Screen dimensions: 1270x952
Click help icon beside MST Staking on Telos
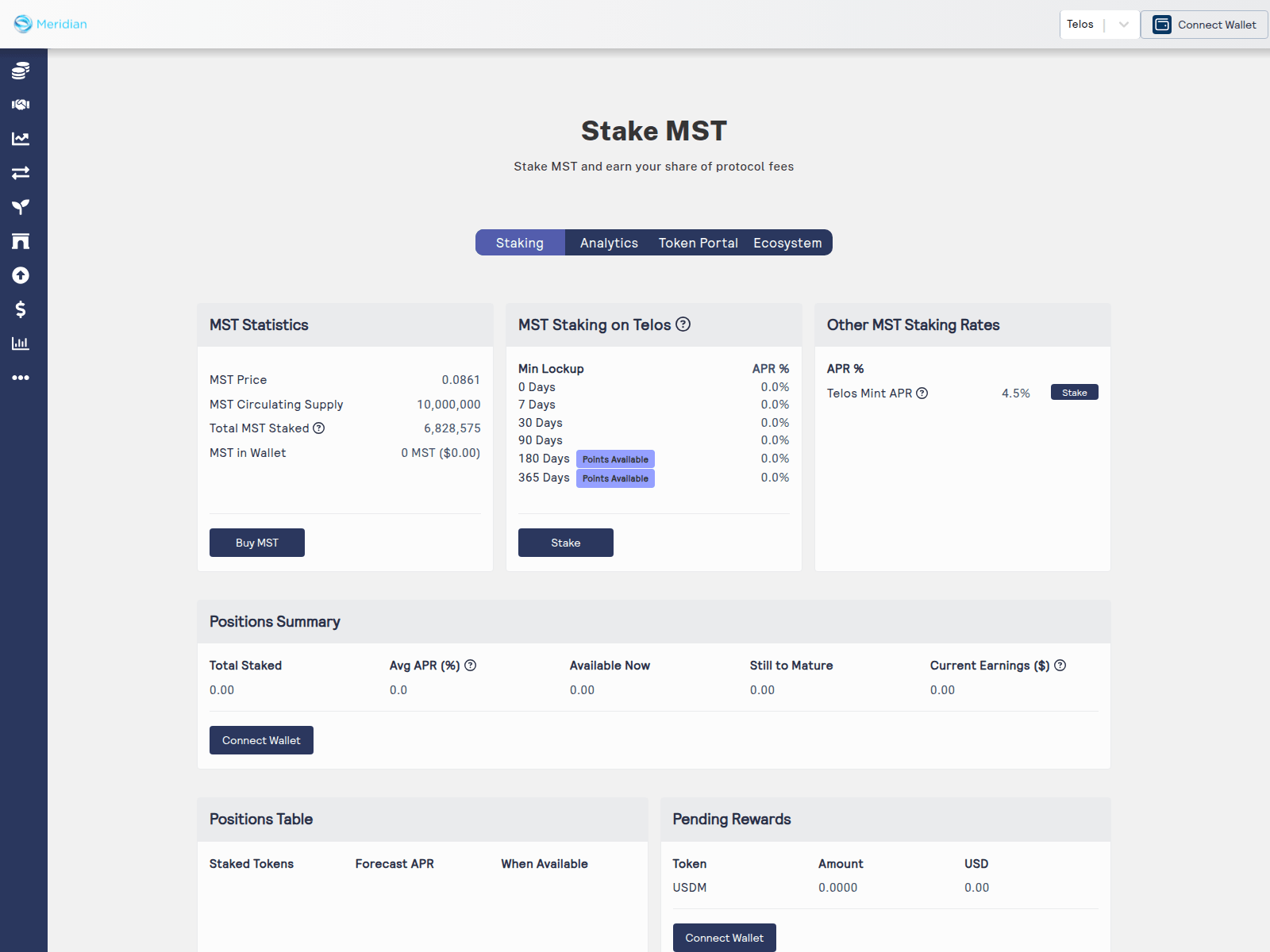pos(683,324)
